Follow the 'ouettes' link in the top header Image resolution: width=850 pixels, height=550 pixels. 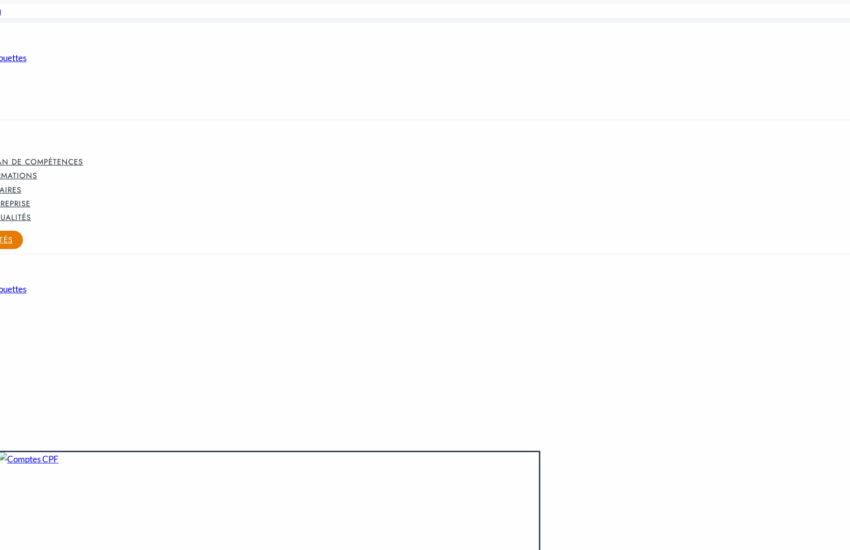pos(13,58)
